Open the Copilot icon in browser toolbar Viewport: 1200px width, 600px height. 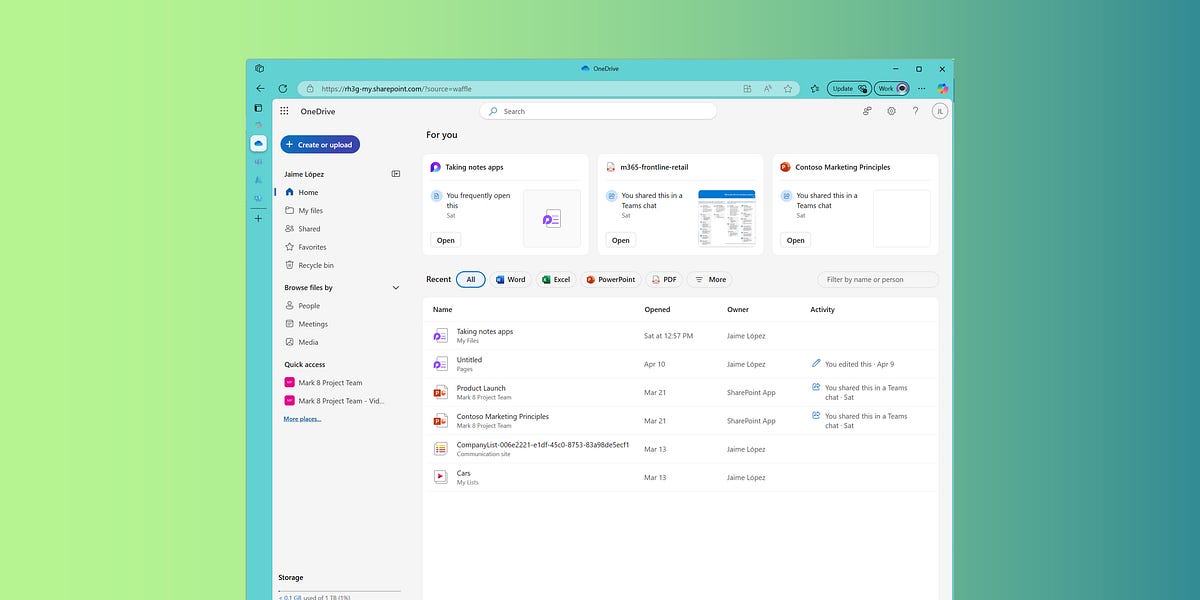coord(942,88)
